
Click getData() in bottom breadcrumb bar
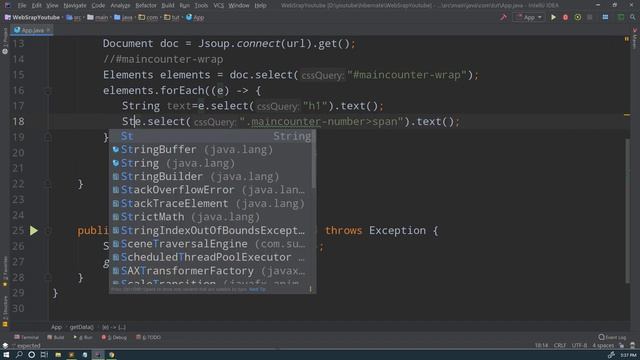pyautogui.click(x=81, y=327)
